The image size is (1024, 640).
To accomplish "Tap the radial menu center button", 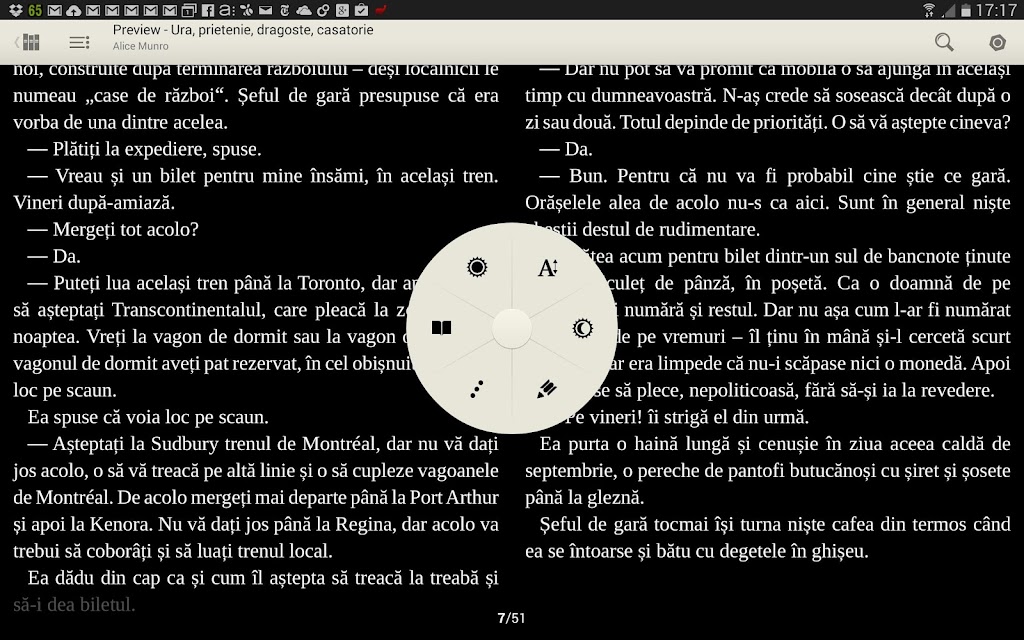I will point(512,328).
